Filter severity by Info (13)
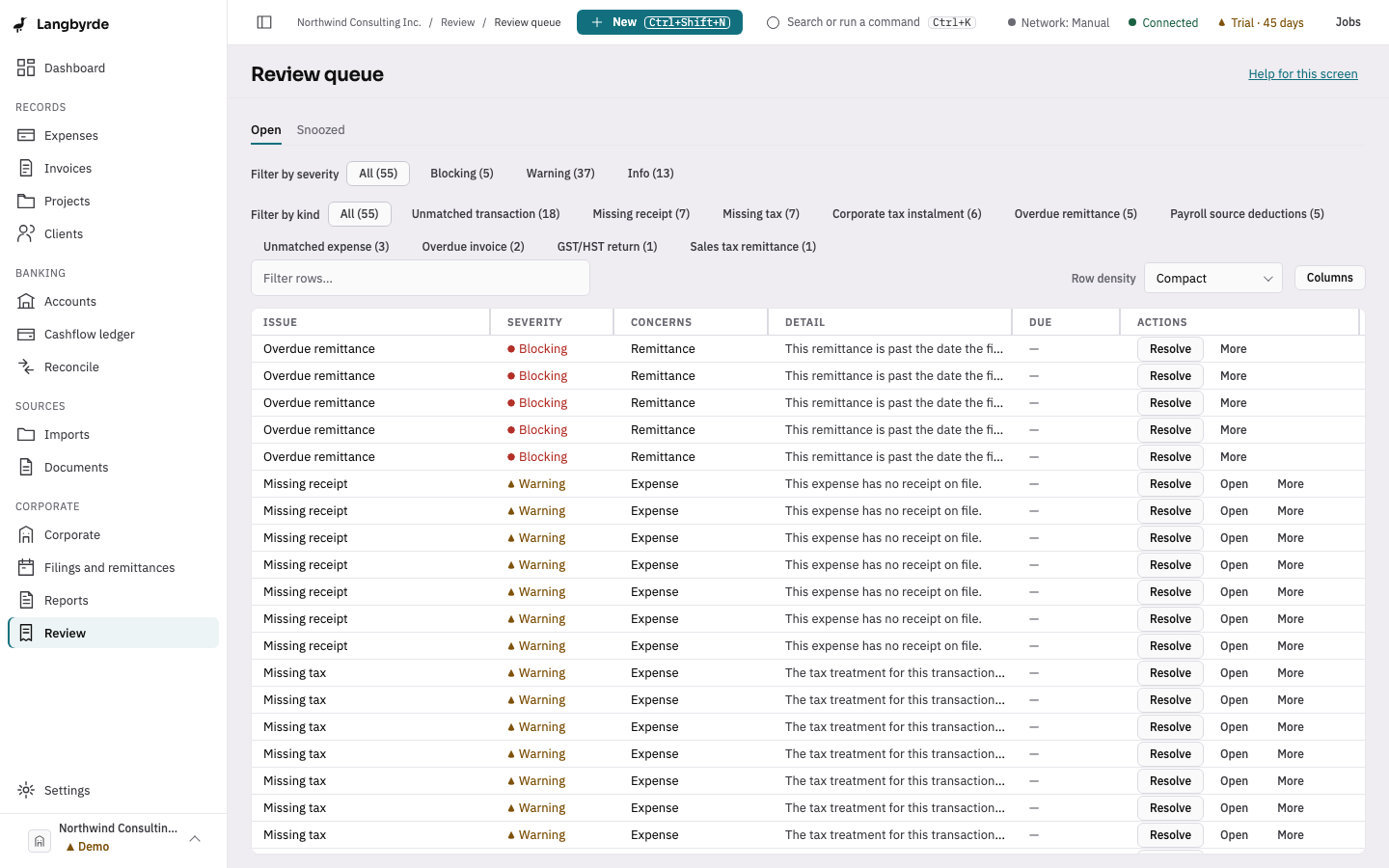The width and height of the screenshot is (1389, 868). (x=650, y=174)
